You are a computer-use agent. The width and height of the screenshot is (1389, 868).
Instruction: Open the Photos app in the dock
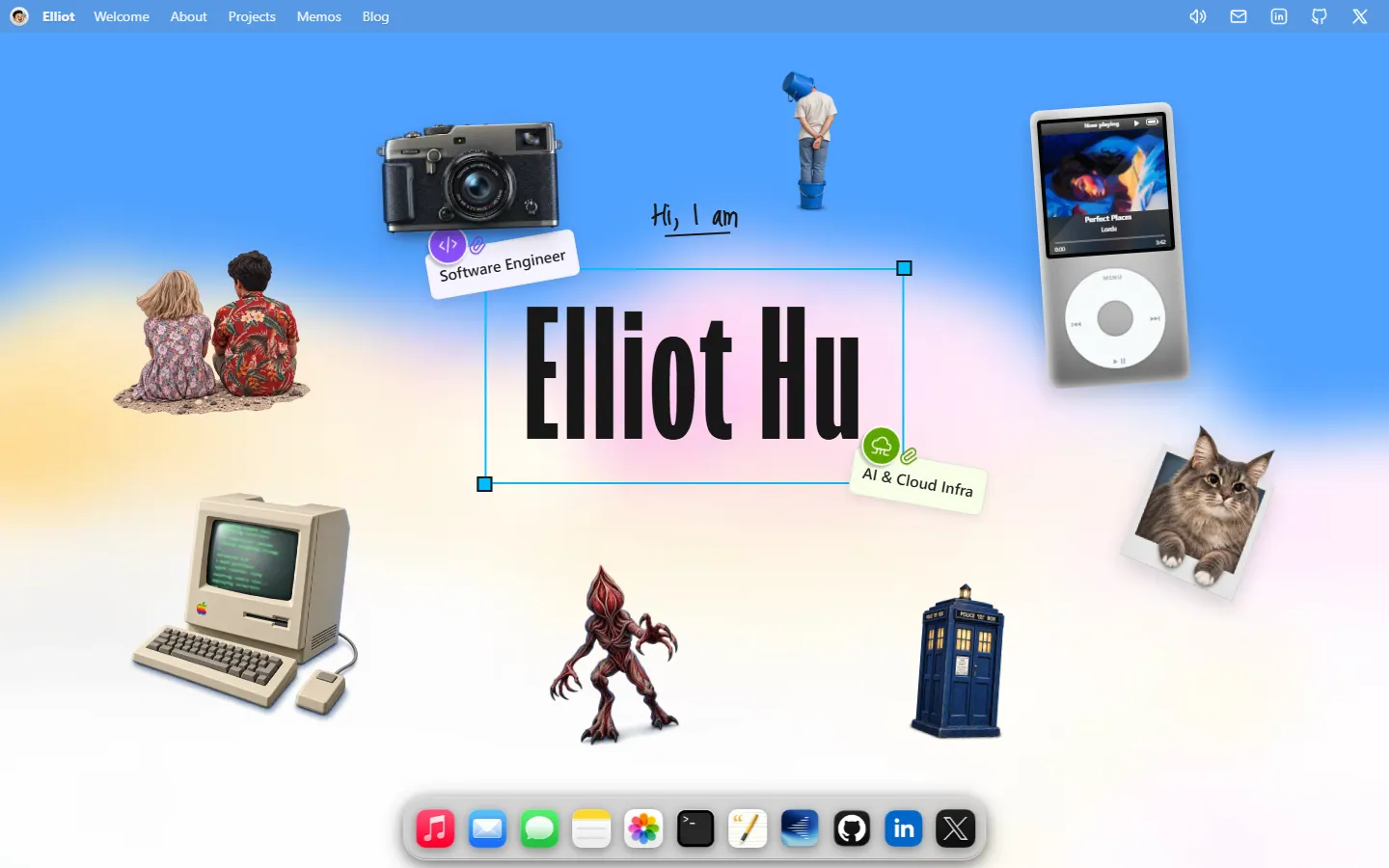click(643, 828)
